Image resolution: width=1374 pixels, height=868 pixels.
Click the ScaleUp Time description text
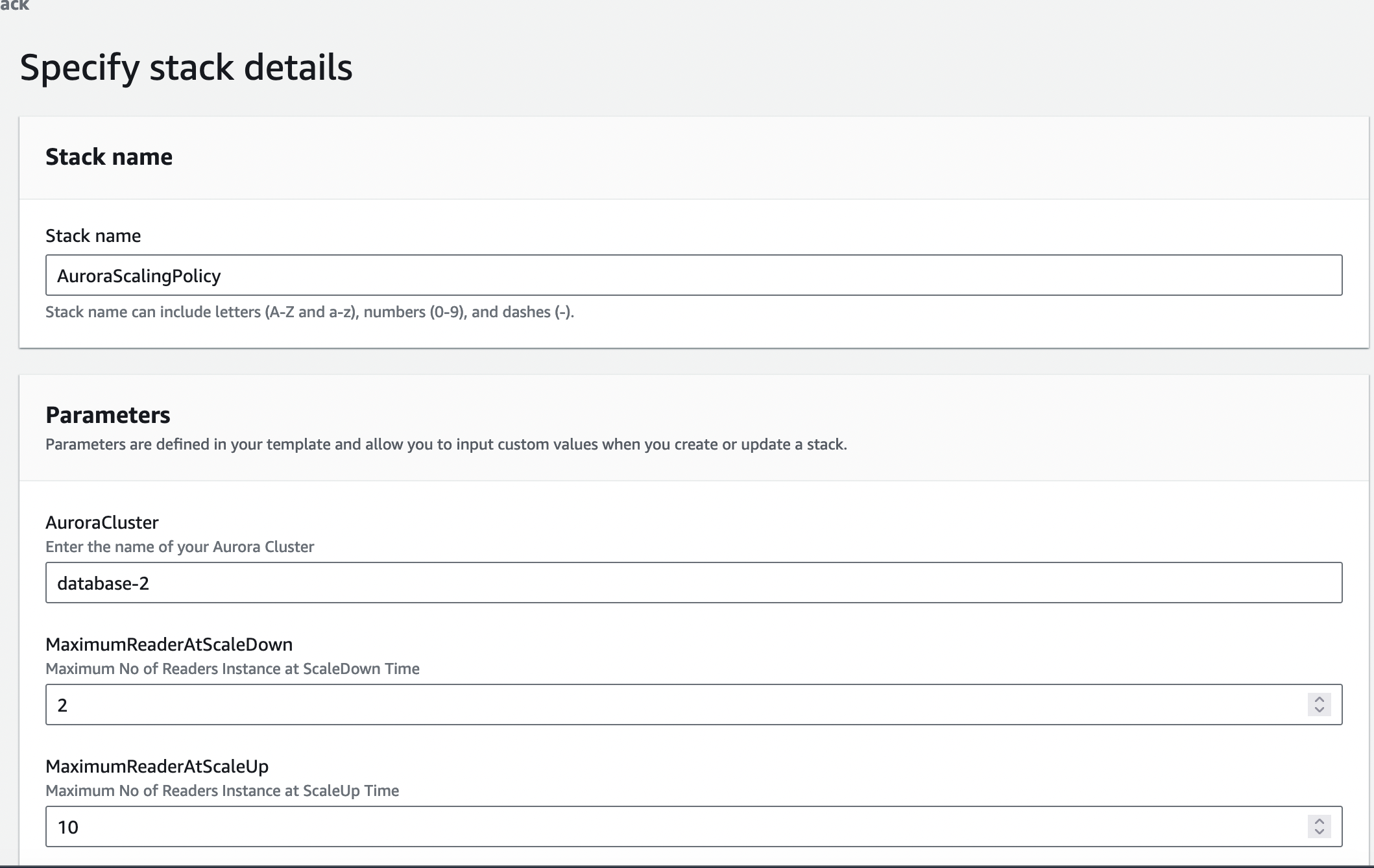222,791
